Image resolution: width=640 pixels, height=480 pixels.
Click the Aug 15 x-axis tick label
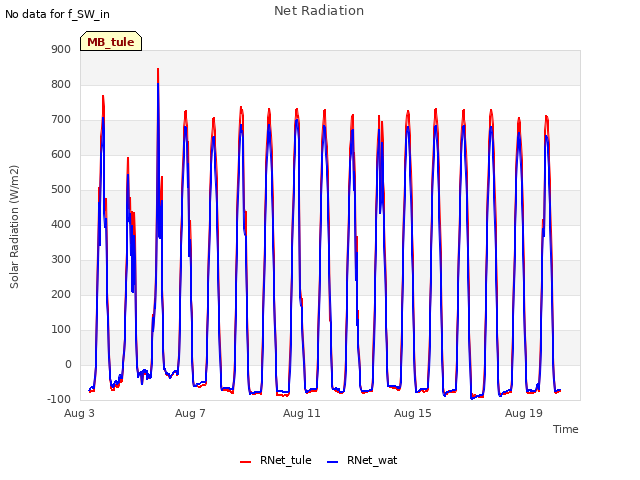[413, 413]
